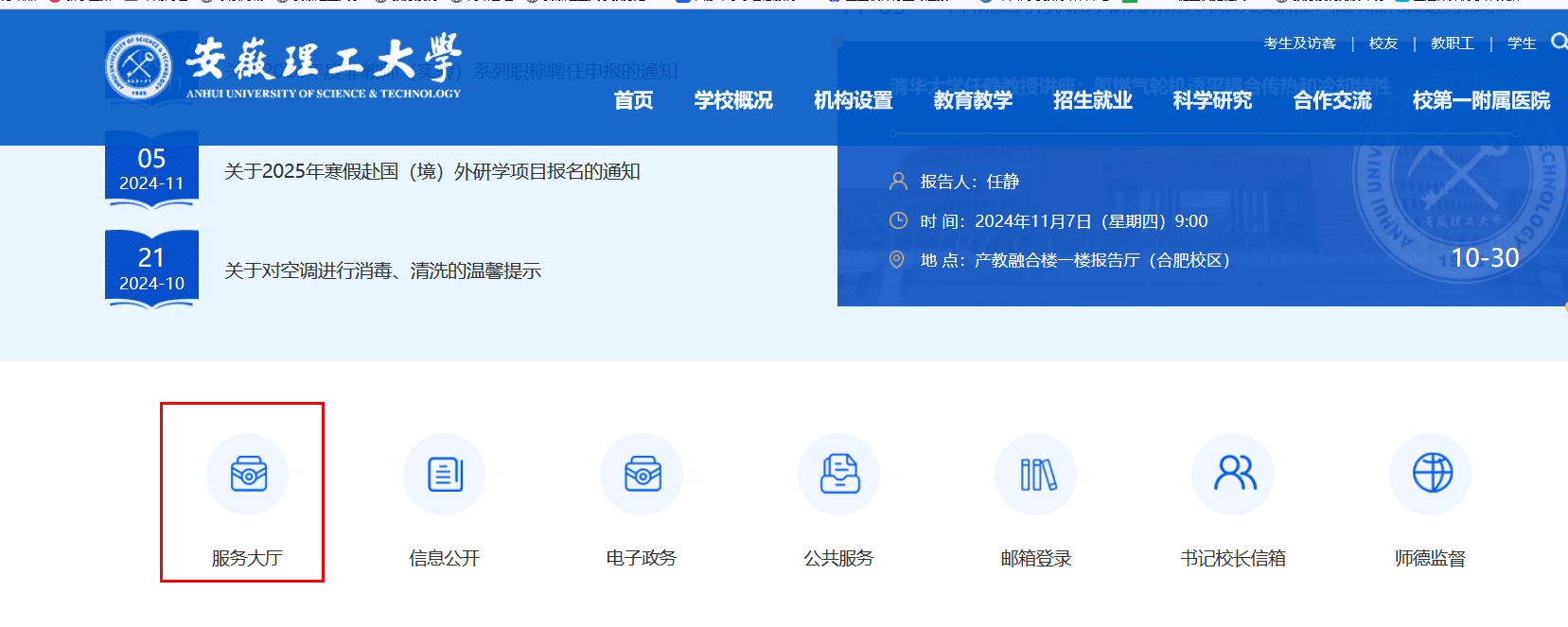
Task: Open the 空调消毒清洗 温馨提示 notice
Action: pyautogui.click(x=382, y=271)
